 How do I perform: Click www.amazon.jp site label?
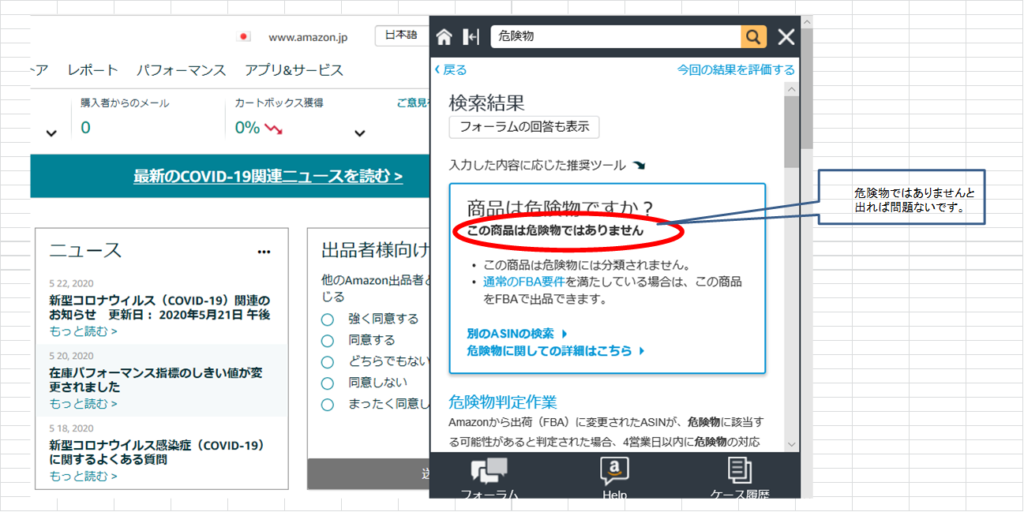pos(308,37)
